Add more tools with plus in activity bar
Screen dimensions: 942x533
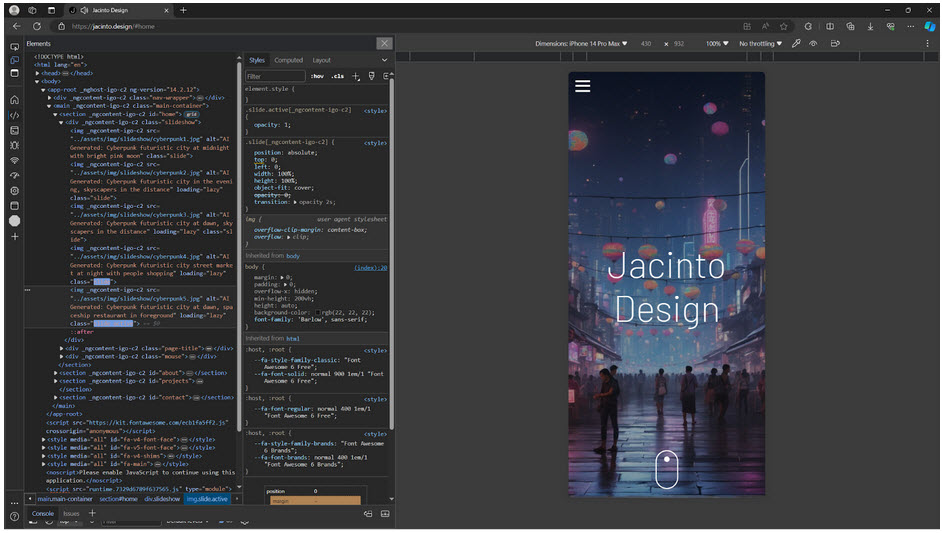click(14, 236)
